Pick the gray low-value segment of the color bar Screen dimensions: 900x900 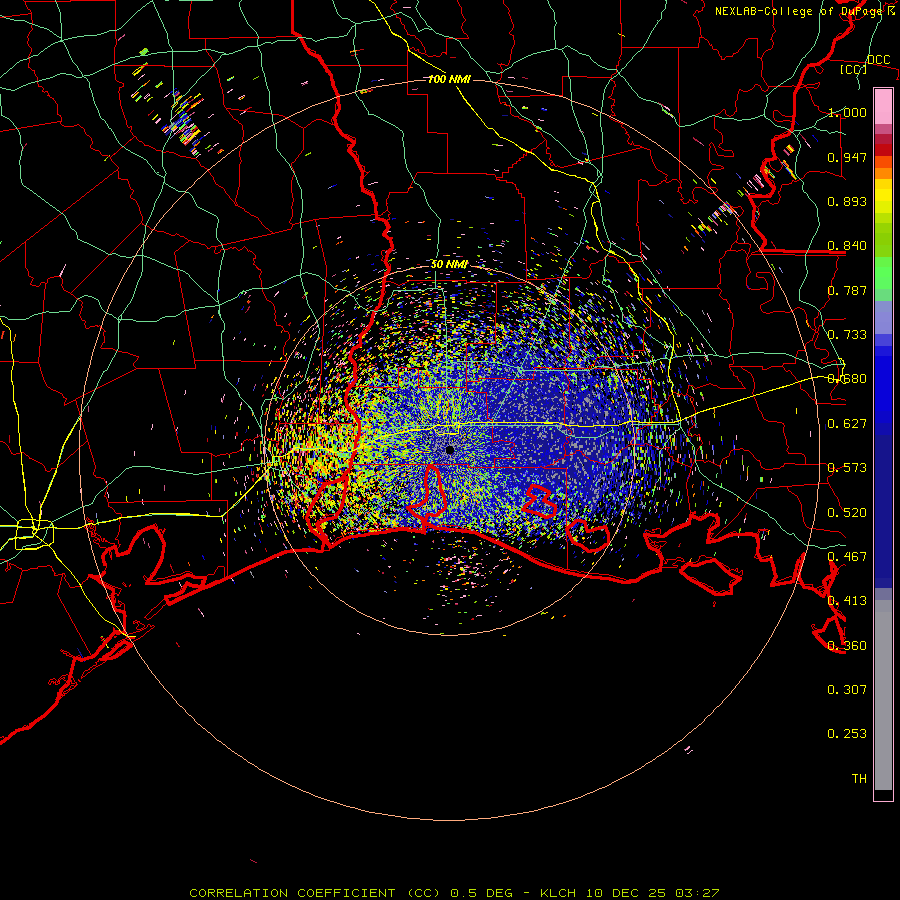click(883, 695)
